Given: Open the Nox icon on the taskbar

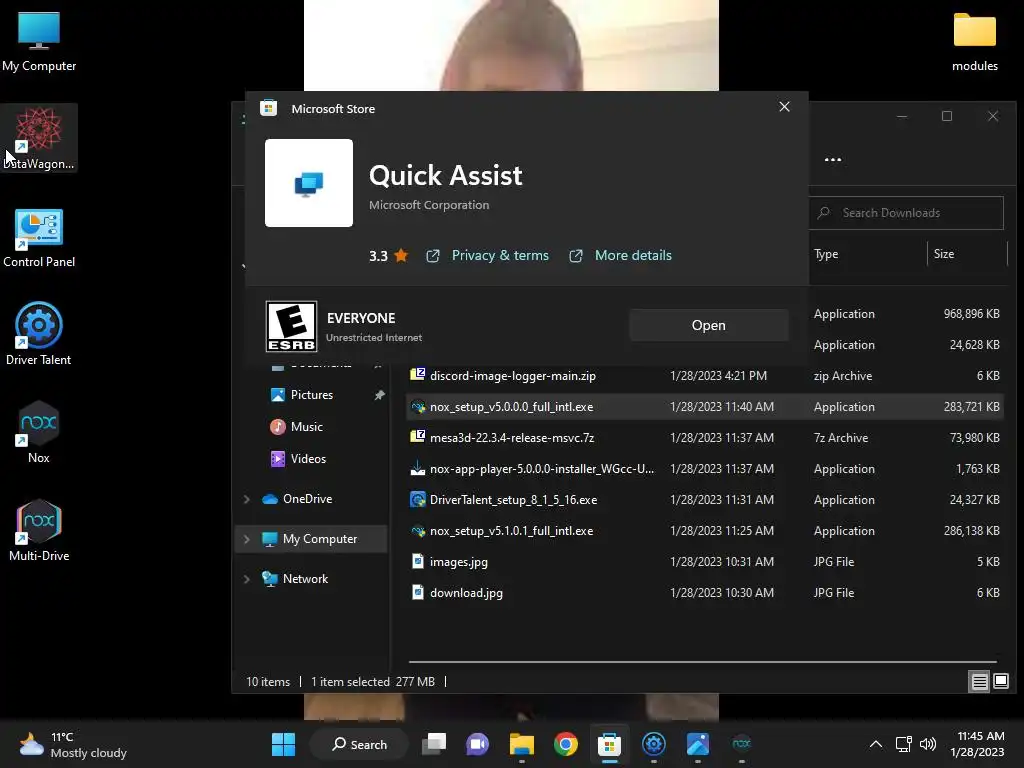Looking at the screenshot, I should (x=741, y=744).
